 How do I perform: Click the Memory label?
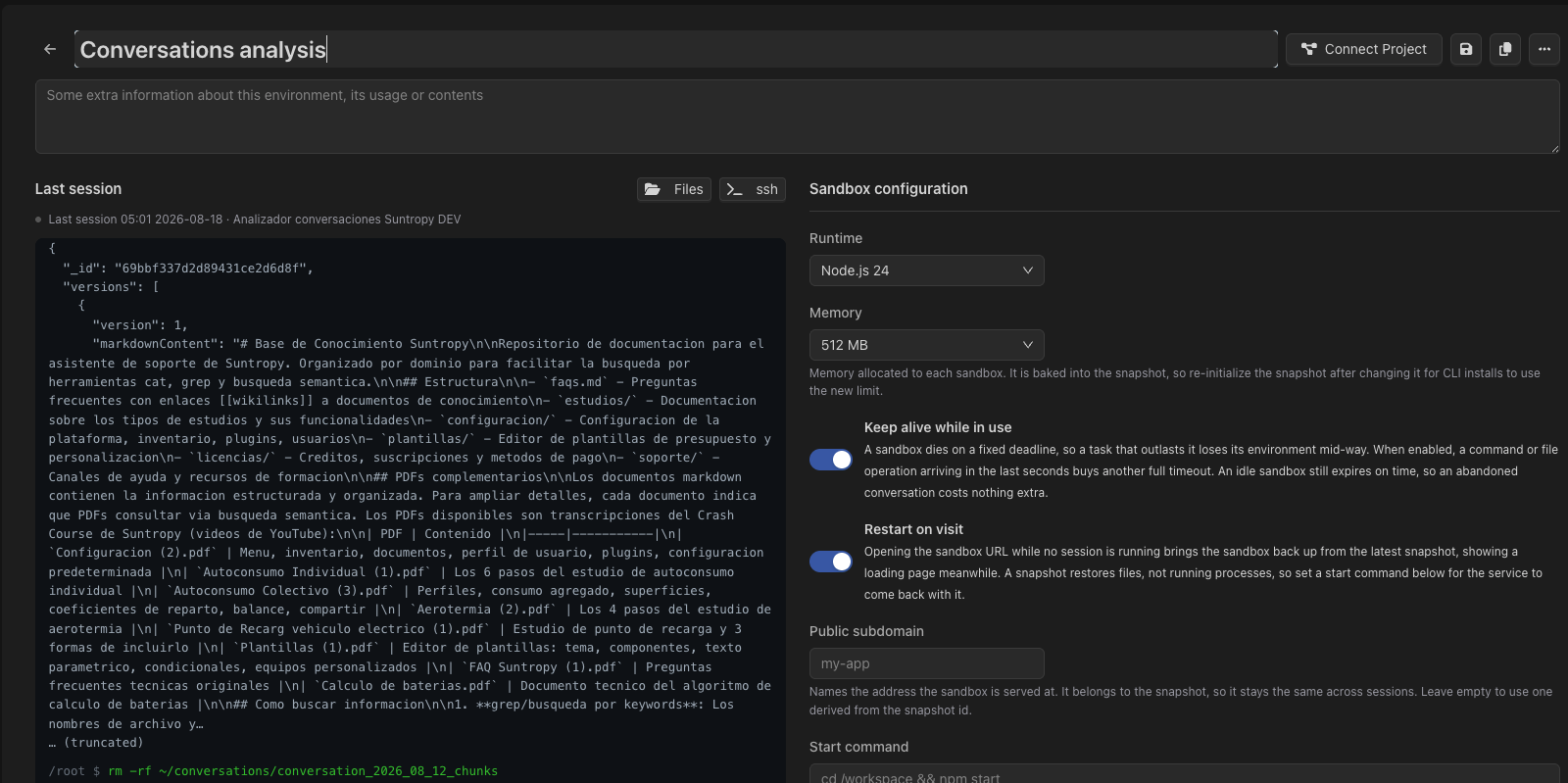coord(836,313)
